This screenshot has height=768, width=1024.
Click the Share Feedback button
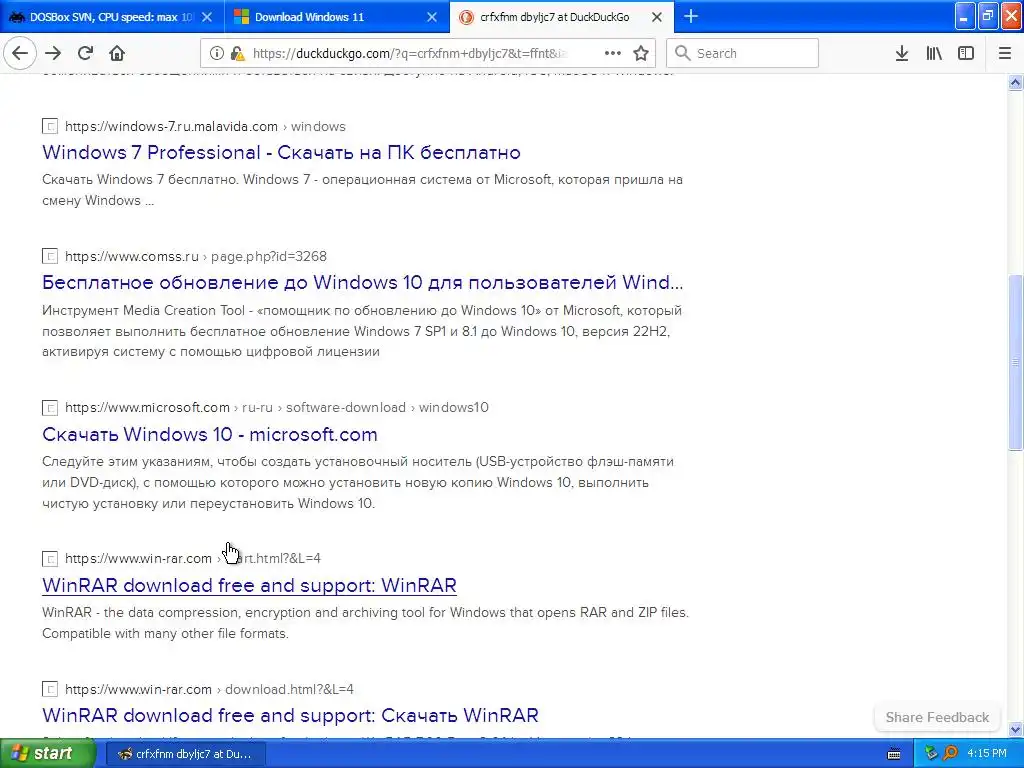click(x=937, y=717)
